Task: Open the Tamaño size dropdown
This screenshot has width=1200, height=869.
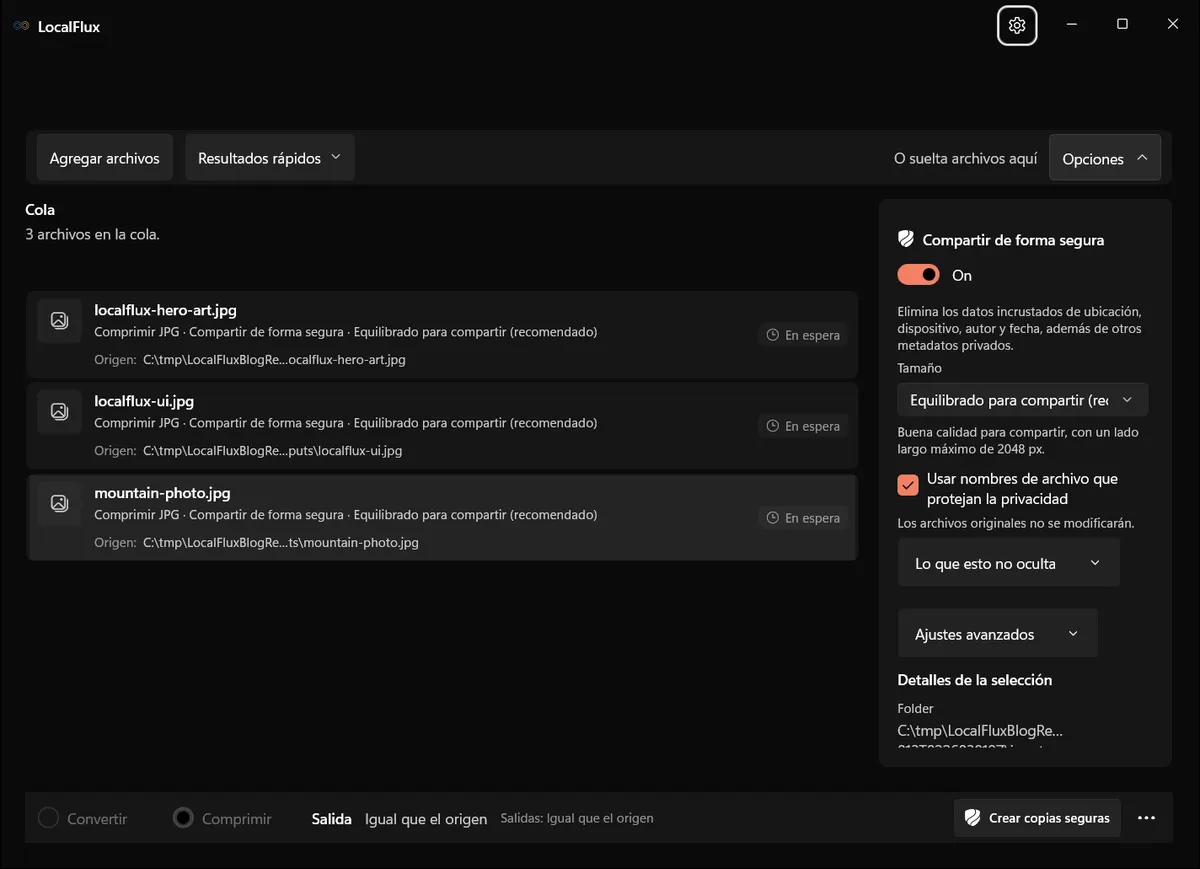Action: [1022, 400]
